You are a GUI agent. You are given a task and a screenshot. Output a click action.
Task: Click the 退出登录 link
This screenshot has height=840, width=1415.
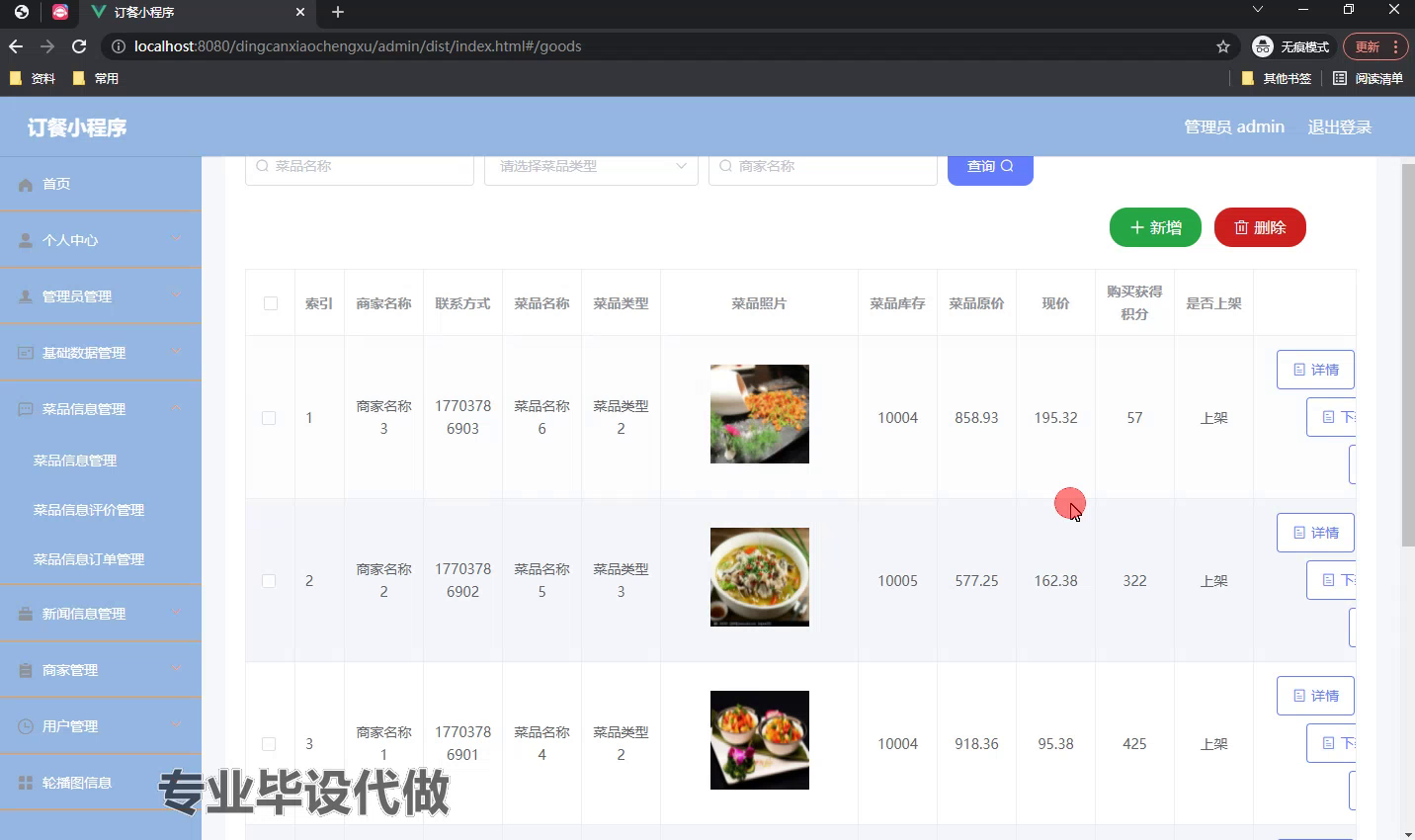pos(1339,126)
